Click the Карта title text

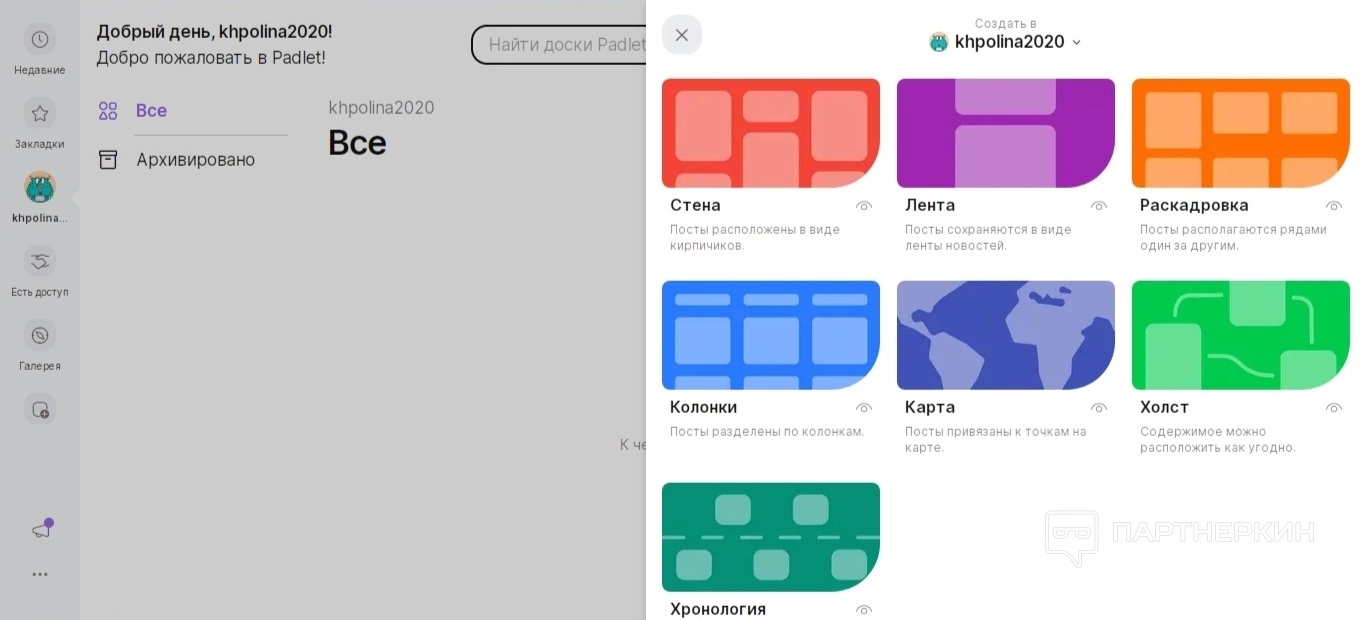(930, 407)
